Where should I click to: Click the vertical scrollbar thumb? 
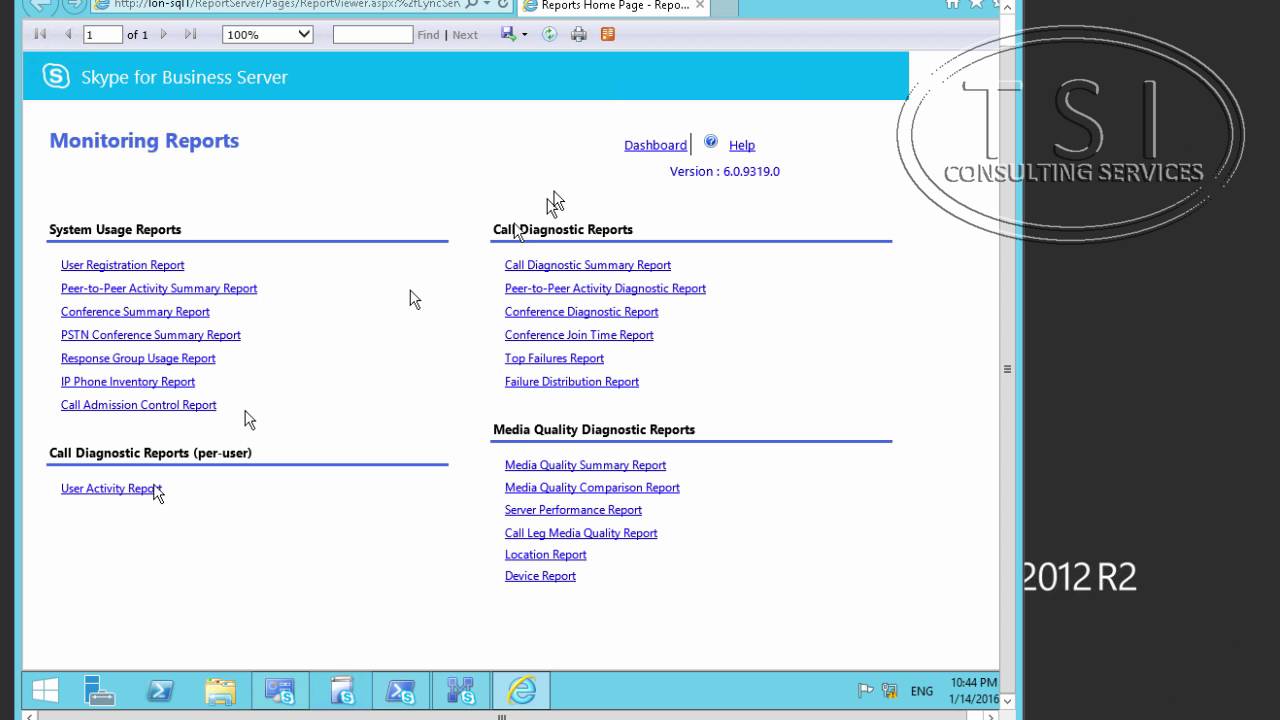click(x=1007, y=369)
